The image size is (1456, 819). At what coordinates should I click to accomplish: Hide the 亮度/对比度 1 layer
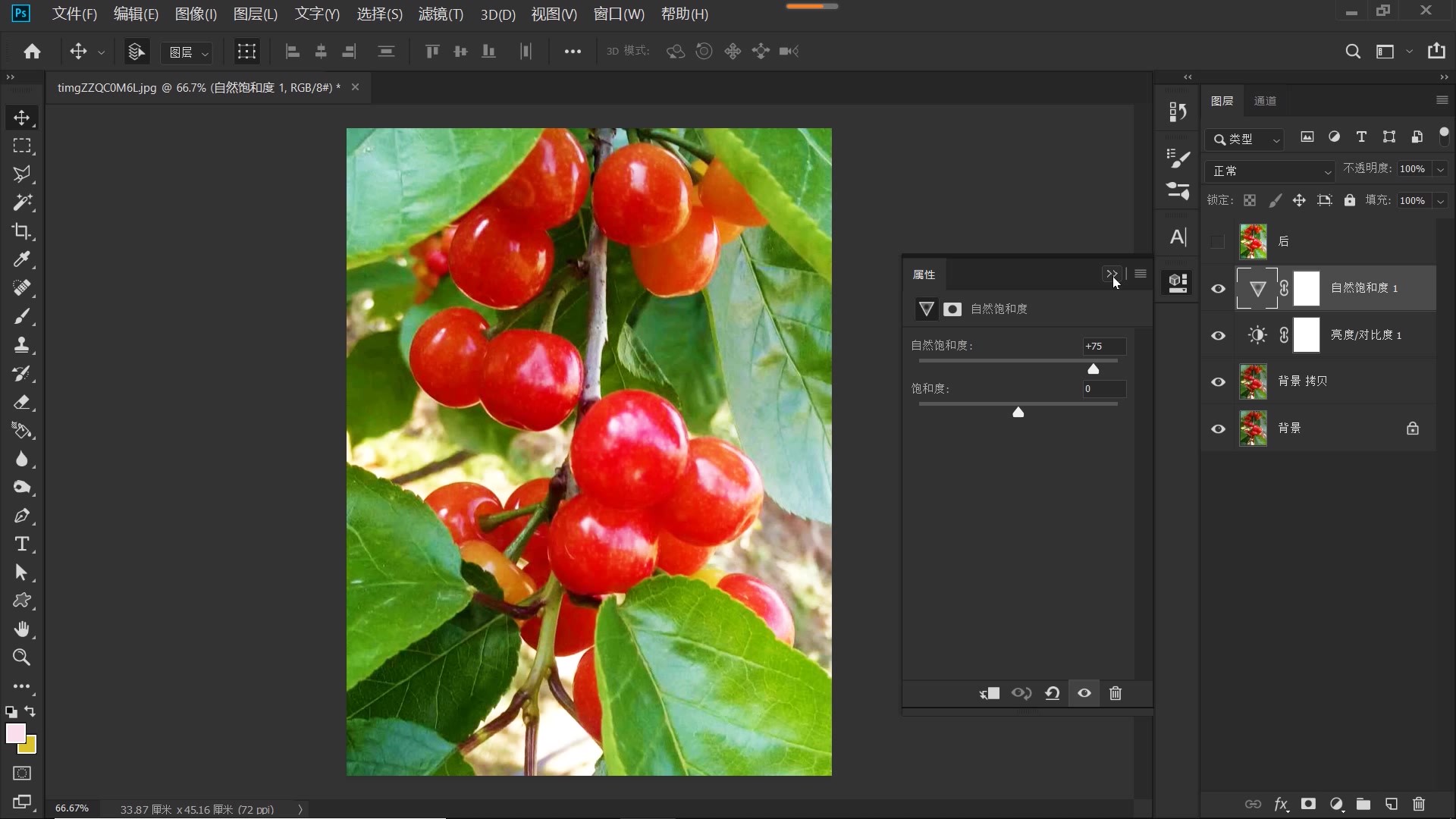[1219, 335]
